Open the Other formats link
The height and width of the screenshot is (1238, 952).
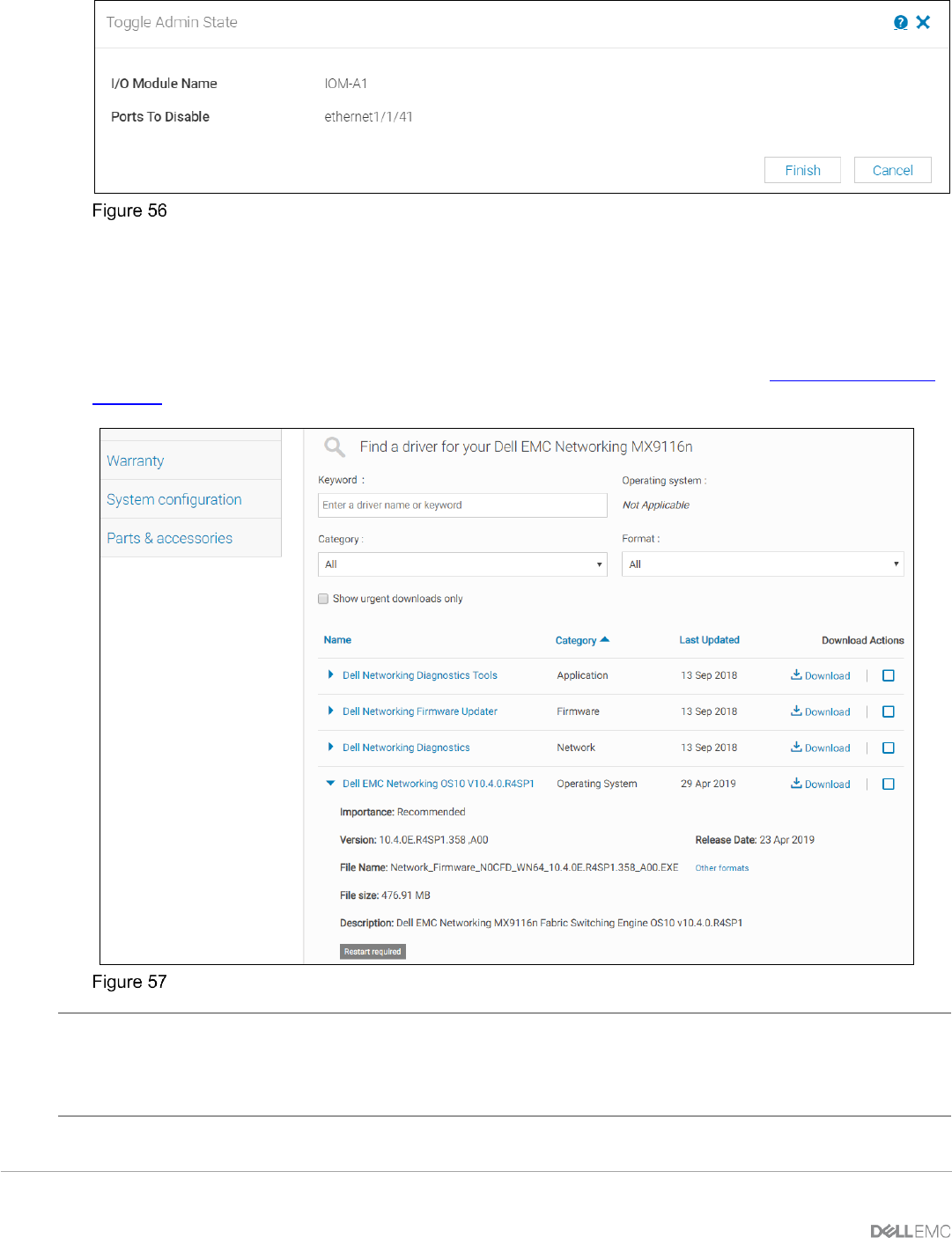pyautogui.click(x=722, y=868)
